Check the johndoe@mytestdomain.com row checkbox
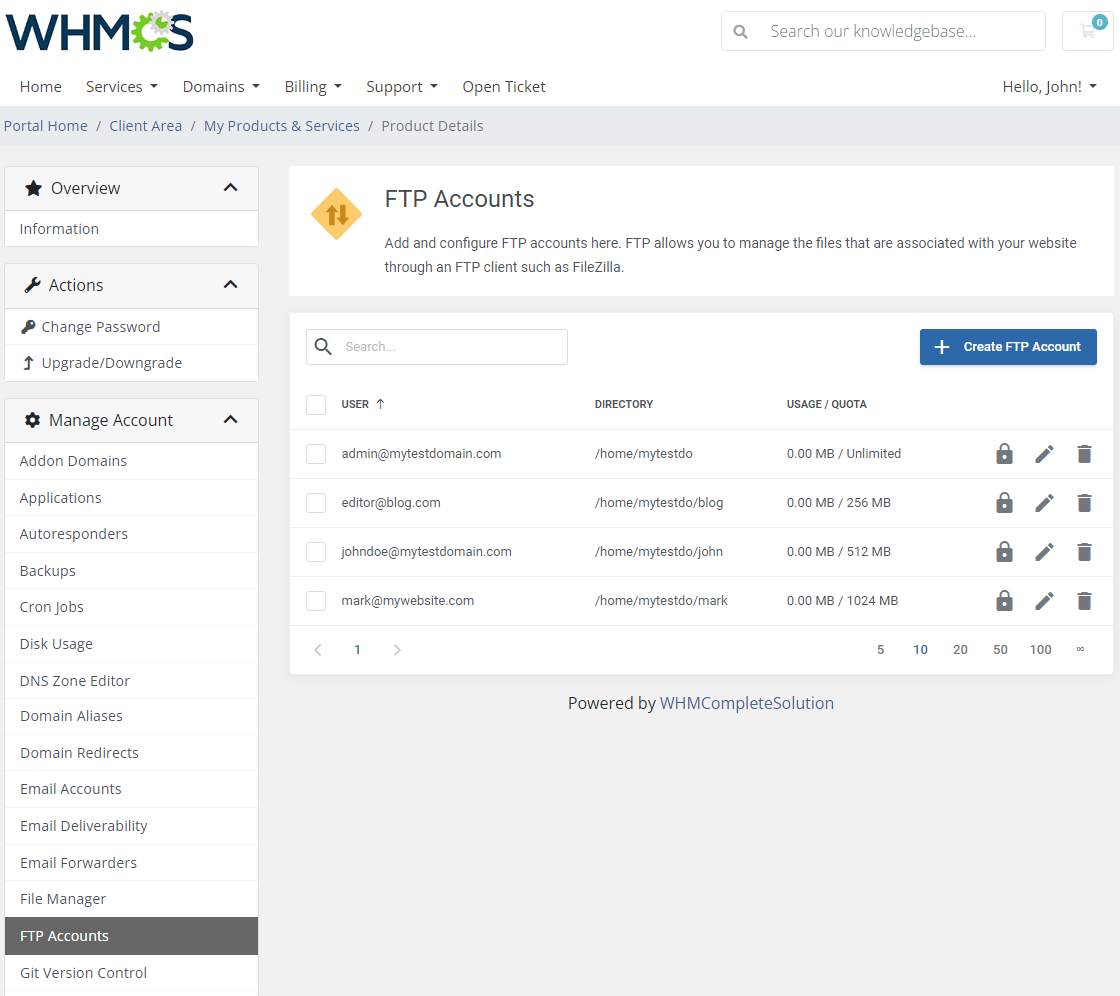This screenshot has width=1120, height=996. pos(316,552)
